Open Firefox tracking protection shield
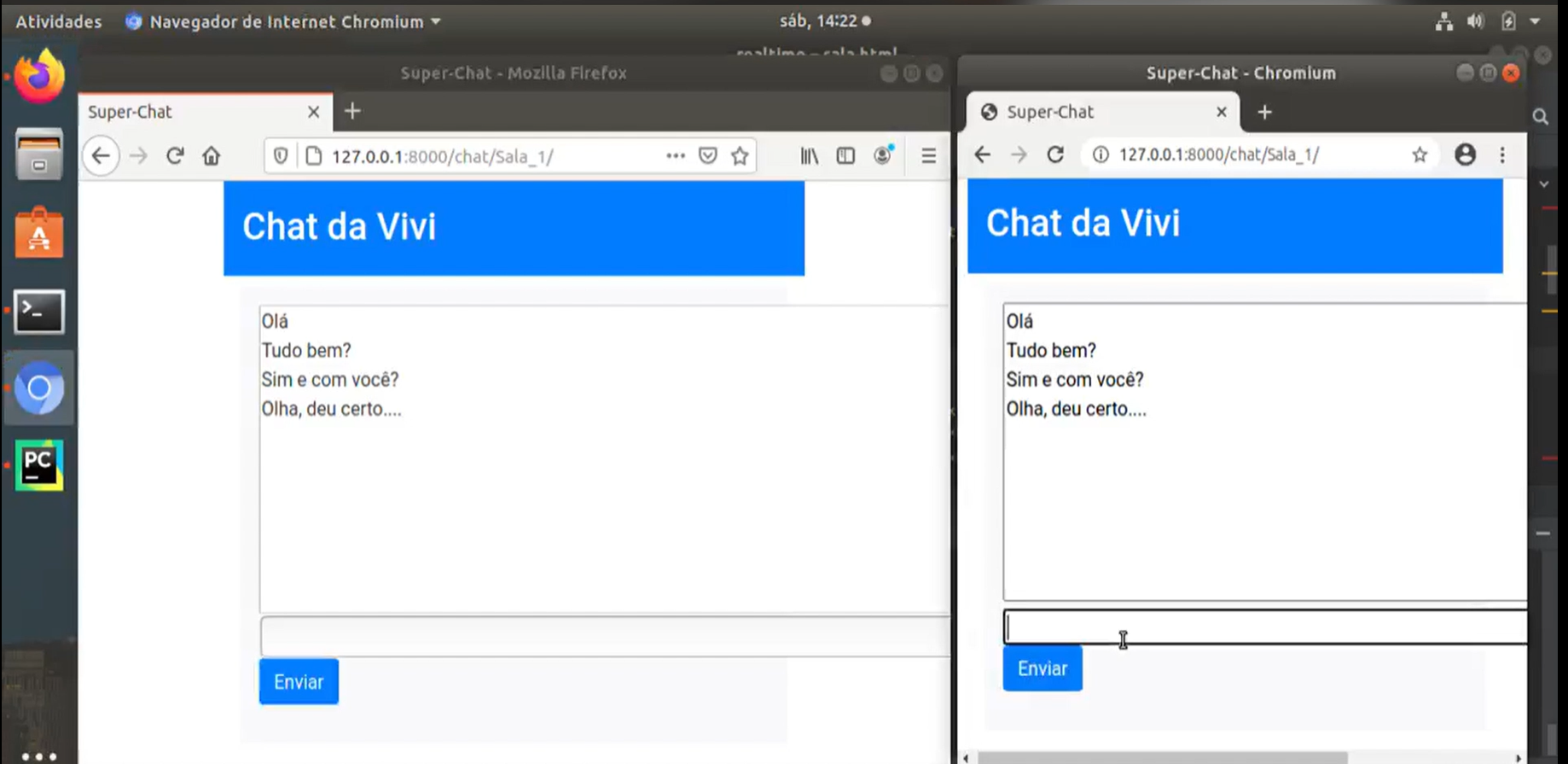 click(280, 156)
